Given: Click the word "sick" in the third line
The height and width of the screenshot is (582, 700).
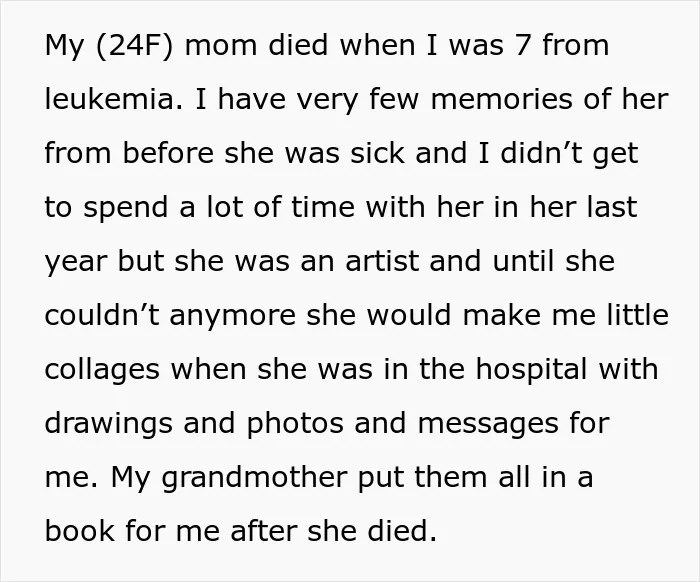Looking at the screenshot, I should pos(377,152).
